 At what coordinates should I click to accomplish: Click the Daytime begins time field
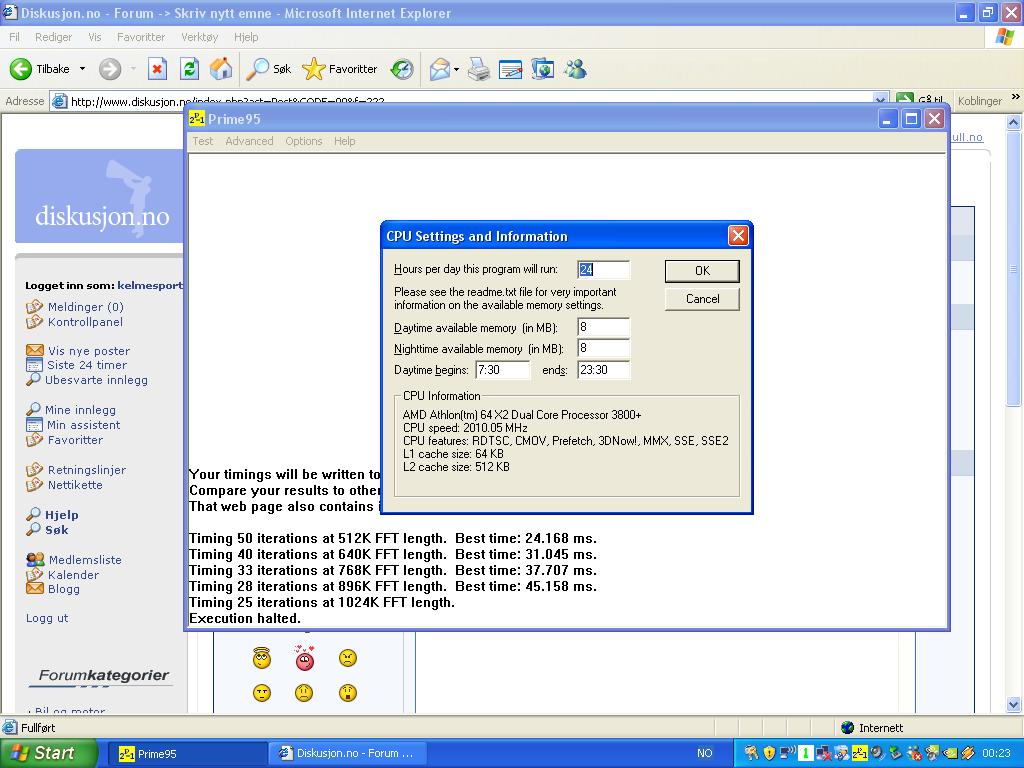tap(503, 370)
